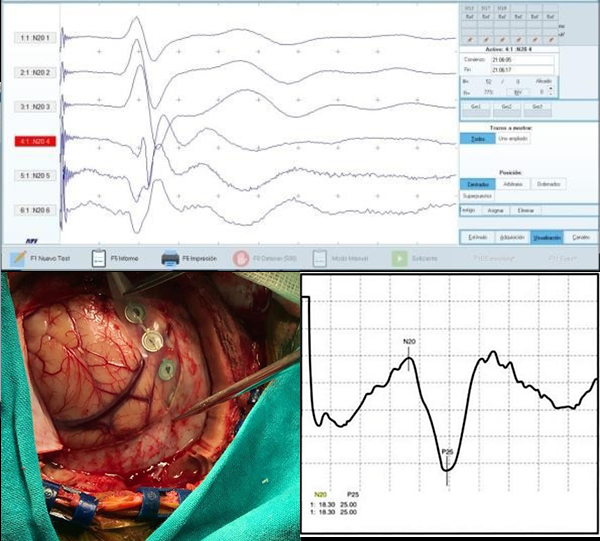Click the green Siguiente play icon
The height and width of the screenshot is (541, 600).
coord(399,257)
